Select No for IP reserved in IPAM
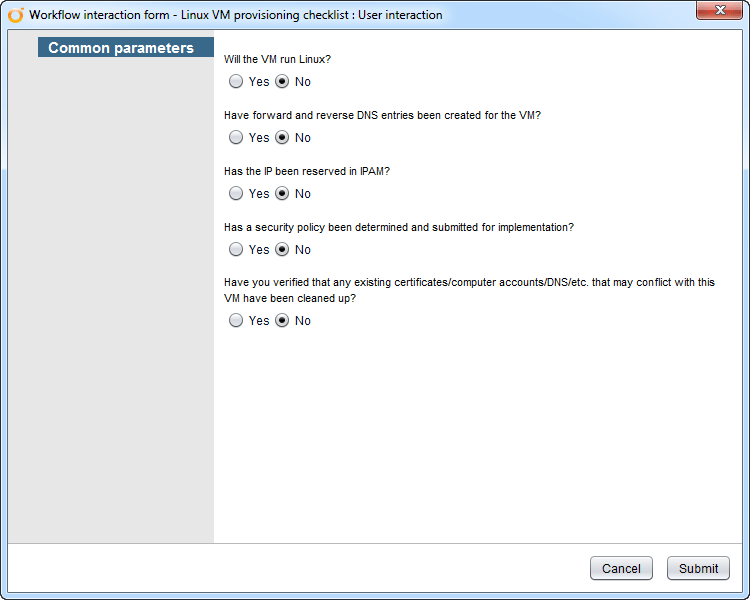Image resolution: width=750 pixels, height=600 pixels. click(282, 194)
